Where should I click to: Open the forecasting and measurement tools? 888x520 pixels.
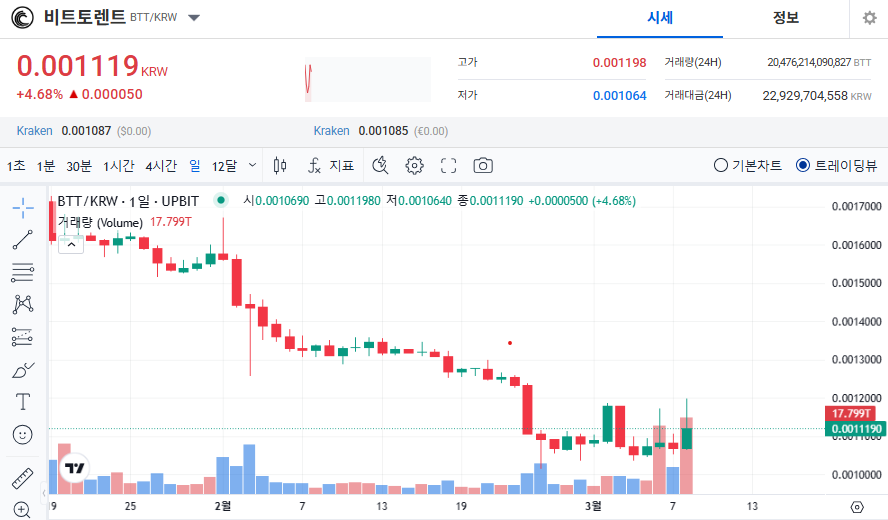pyautogui.click(x=23, y=337)
